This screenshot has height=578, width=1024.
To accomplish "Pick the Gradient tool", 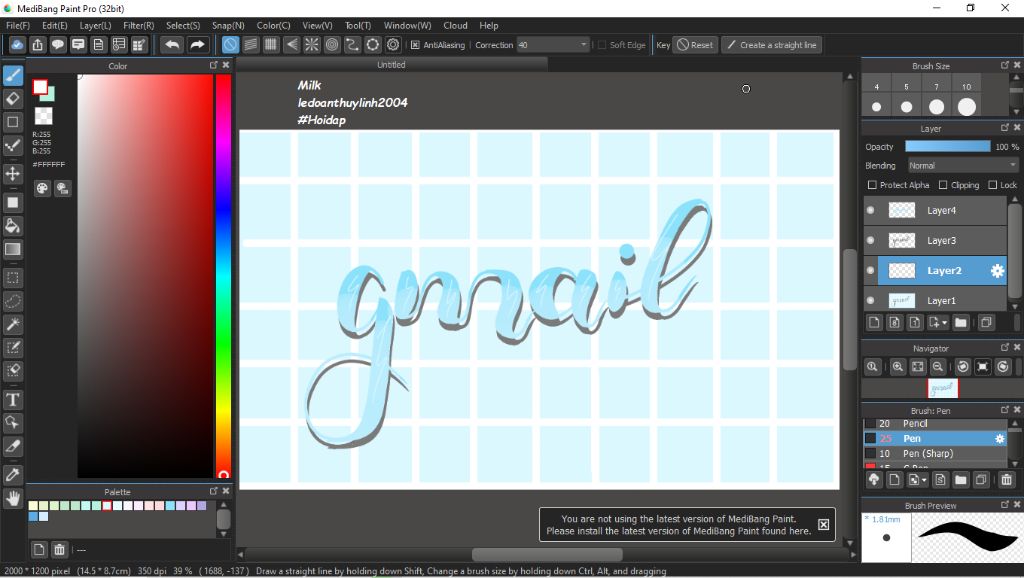I will pos(12,249).
